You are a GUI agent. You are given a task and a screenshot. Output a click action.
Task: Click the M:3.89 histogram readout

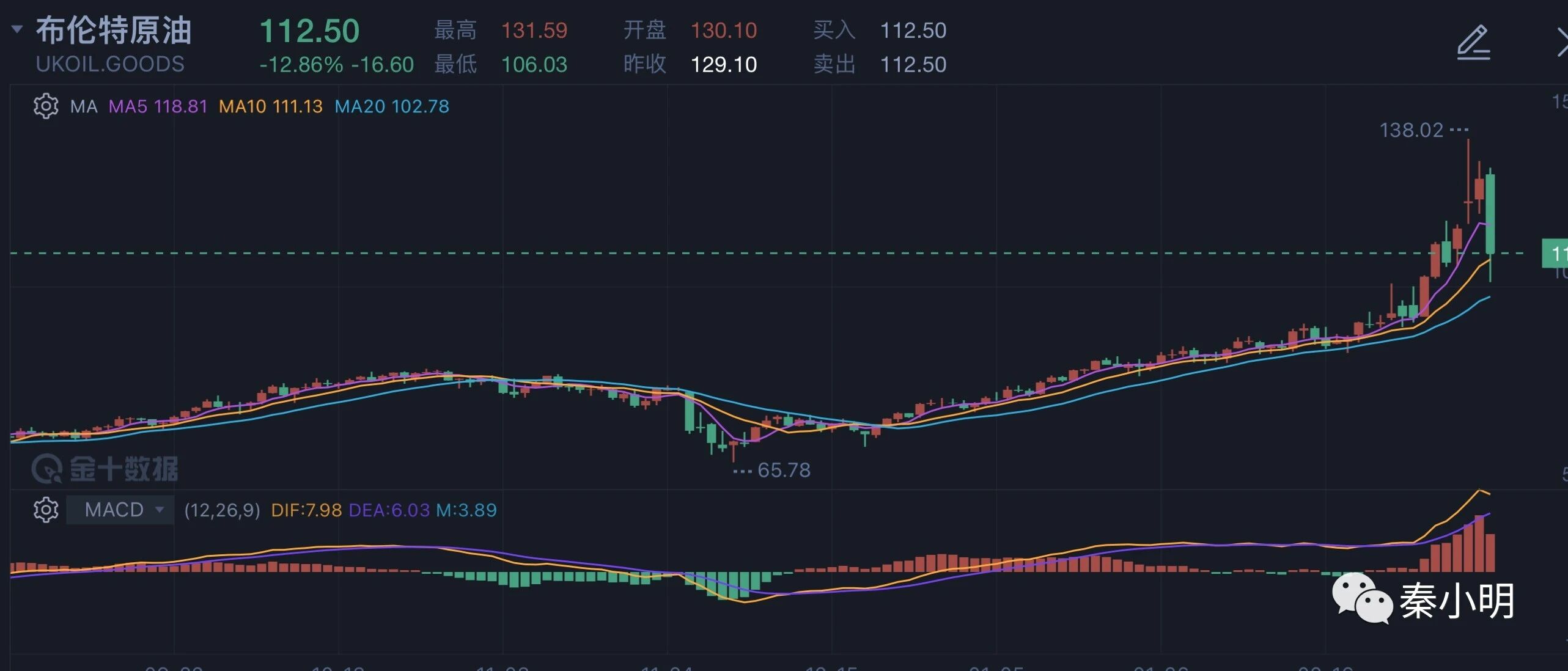pyautogui.click(x=466, y=510)
